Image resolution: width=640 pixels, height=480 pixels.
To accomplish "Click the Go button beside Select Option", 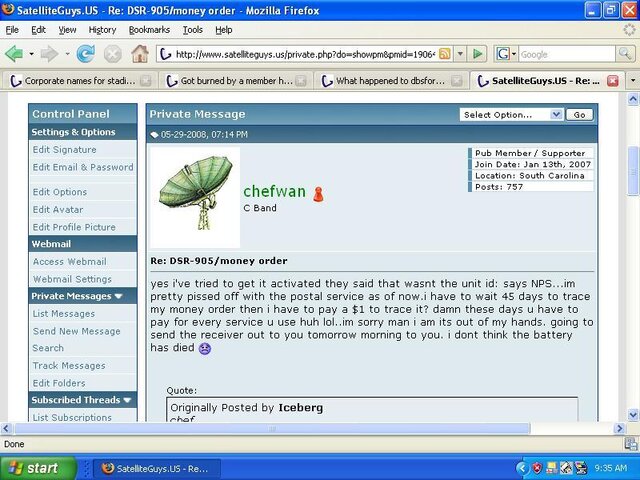I will pyautogui.click(x=579, y=115).
